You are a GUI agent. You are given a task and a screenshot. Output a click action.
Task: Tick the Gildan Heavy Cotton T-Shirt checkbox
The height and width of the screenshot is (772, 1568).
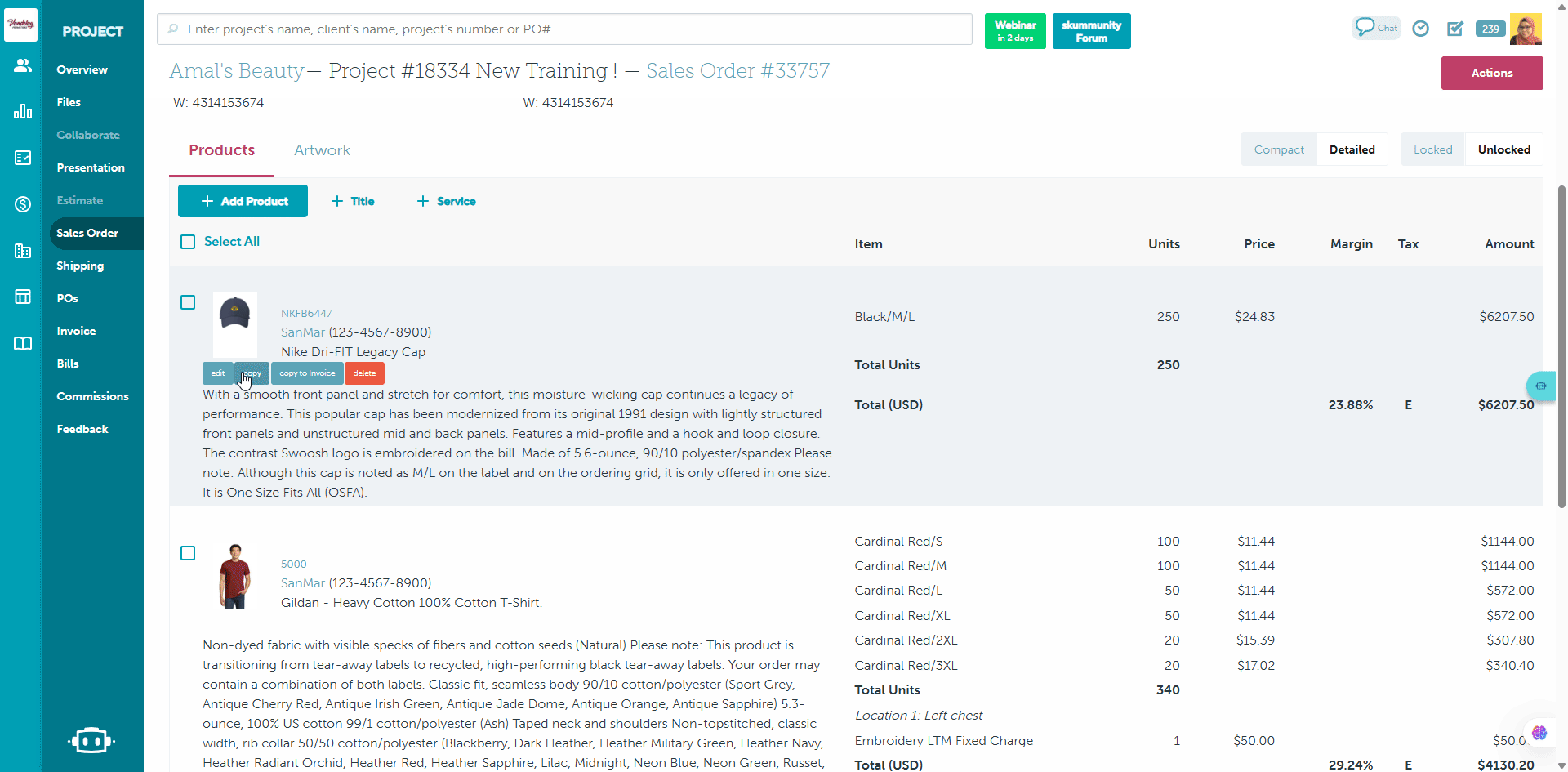188,553
